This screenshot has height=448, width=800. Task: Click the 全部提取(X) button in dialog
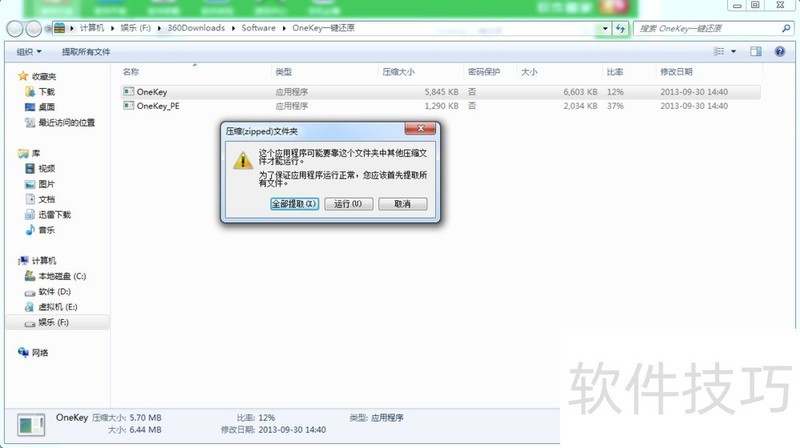coord(295,204)
